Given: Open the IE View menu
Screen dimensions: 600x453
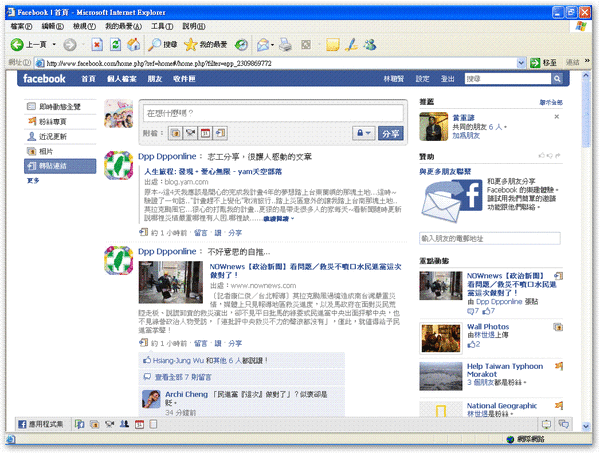Looking at the screenshot, I should [x=84, y=26].
